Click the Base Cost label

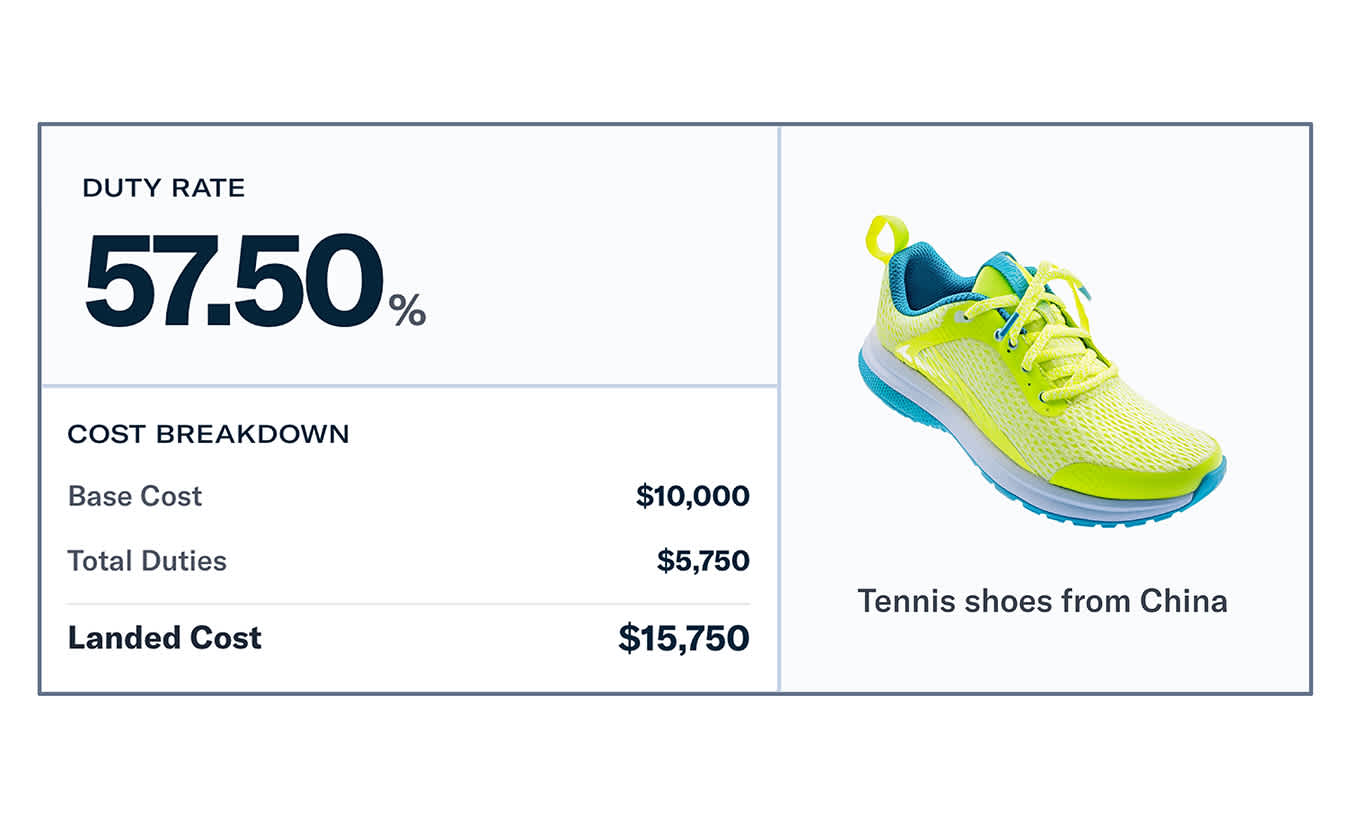click(135, 496)
